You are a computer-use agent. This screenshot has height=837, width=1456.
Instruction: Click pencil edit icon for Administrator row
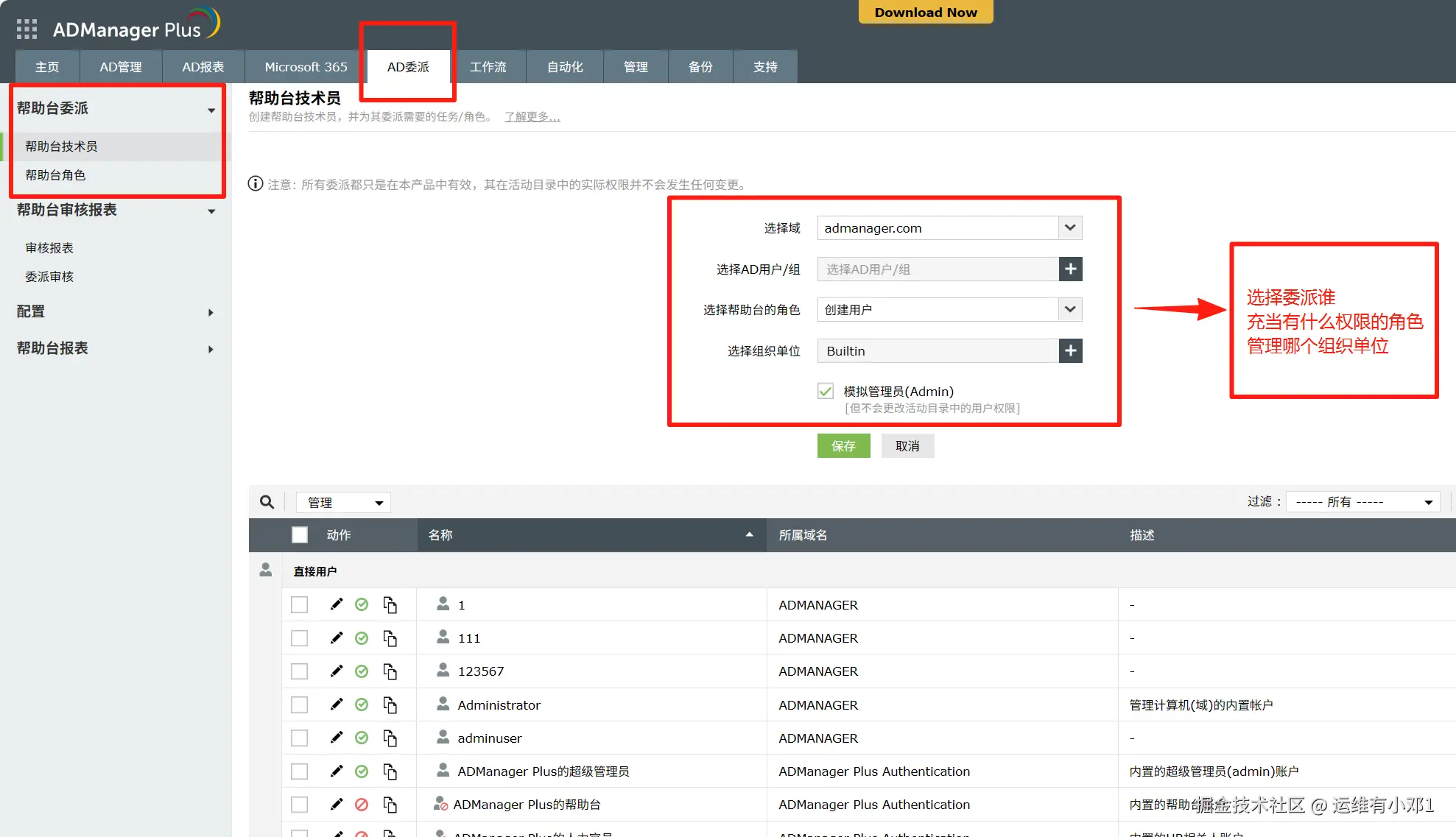click(337, 704)
